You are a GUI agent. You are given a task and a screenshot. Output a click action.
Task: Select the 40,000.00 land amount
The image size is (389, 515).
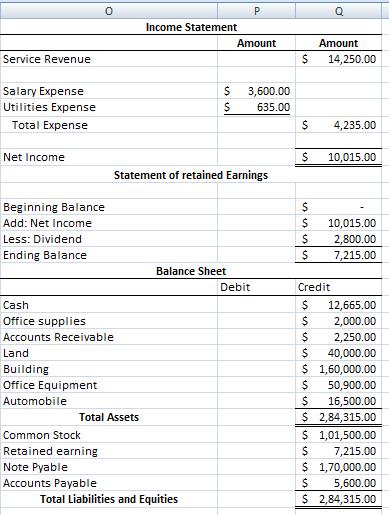point(338,353)
